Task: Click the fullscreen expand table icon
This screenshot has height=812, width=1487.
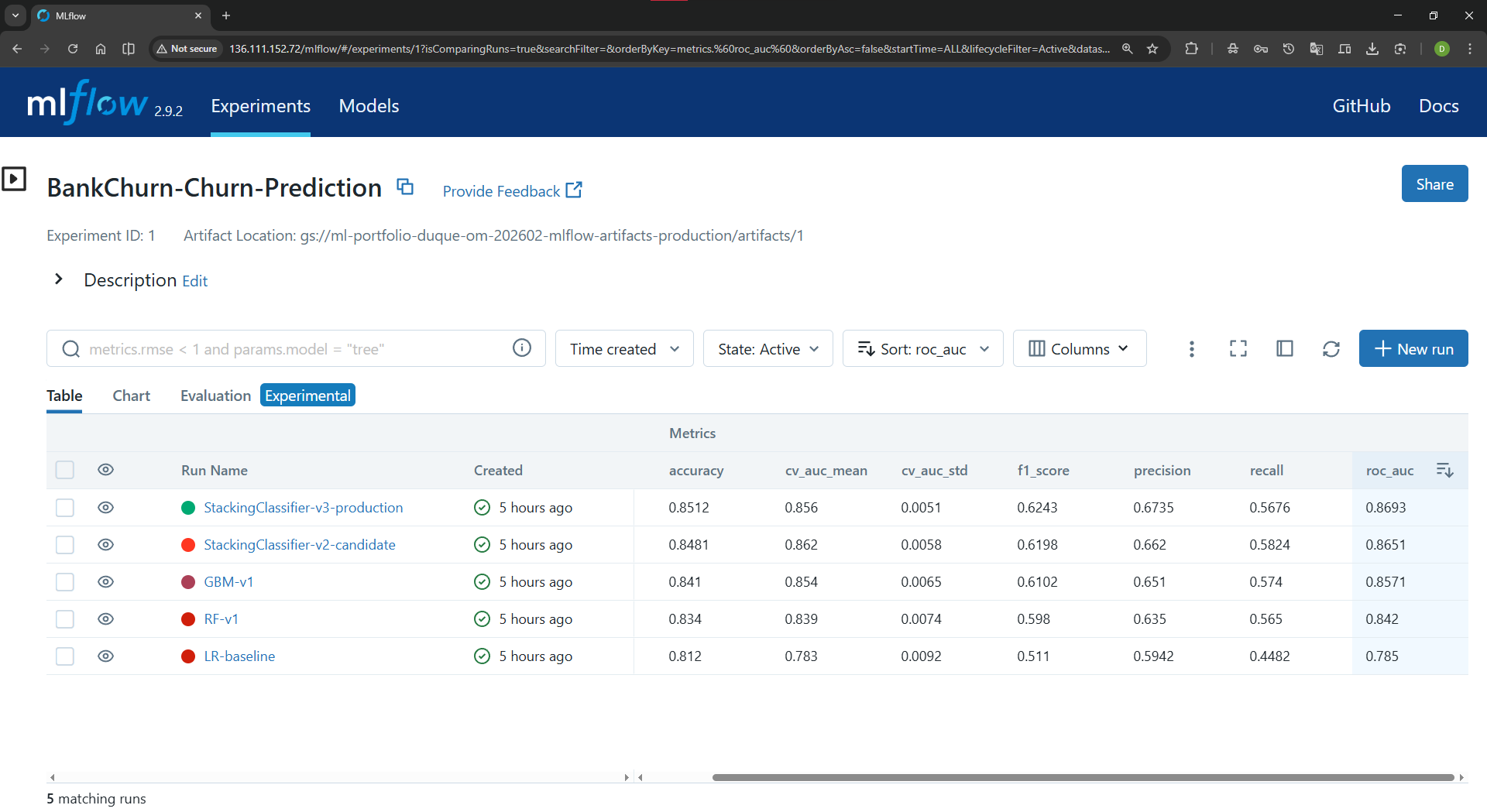Action: coord(1238,349)
